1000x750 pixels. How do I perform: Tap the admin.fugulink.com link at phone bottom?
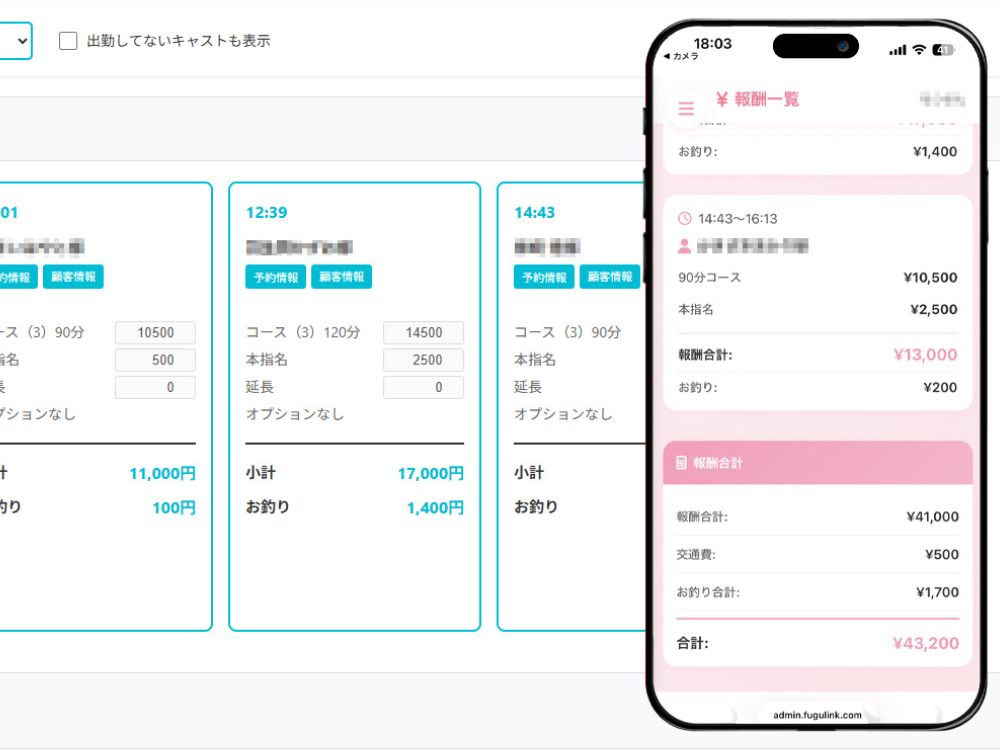tap(817, 714)
